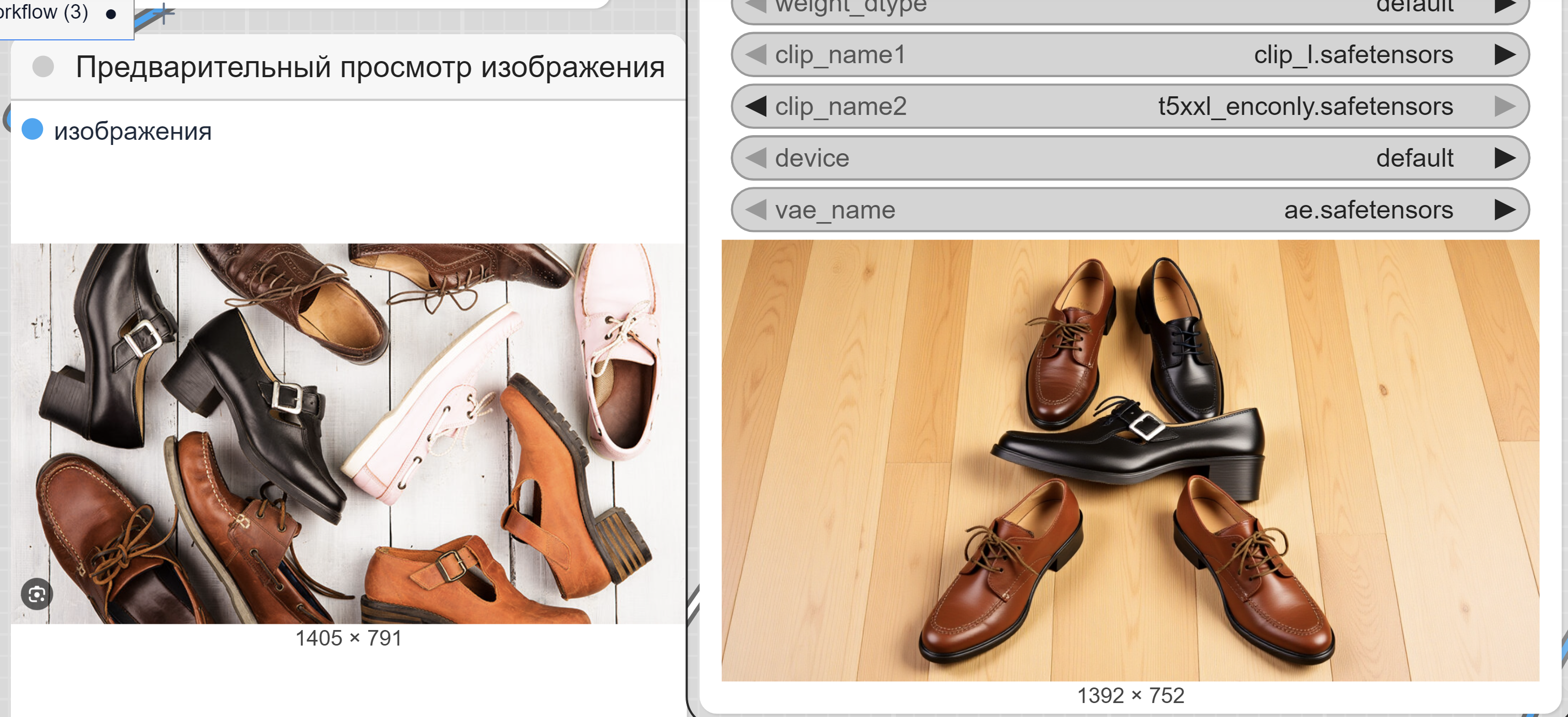Screen dimensions: 1568x717
Task: Click the input shoes image on white planks
Action: 348,433
